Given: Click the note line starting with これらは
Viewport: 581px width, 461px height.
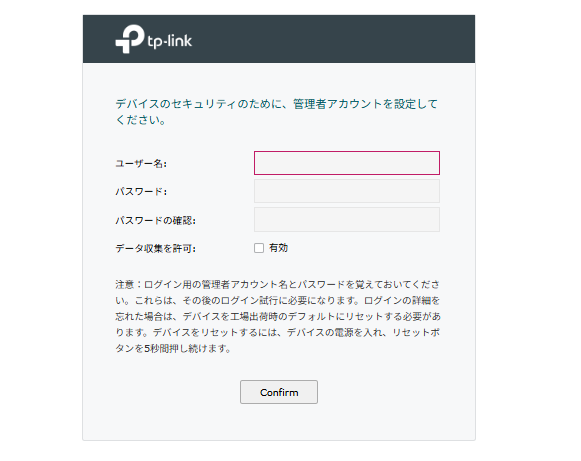Looking at the screenshot, I should [278, 301].
